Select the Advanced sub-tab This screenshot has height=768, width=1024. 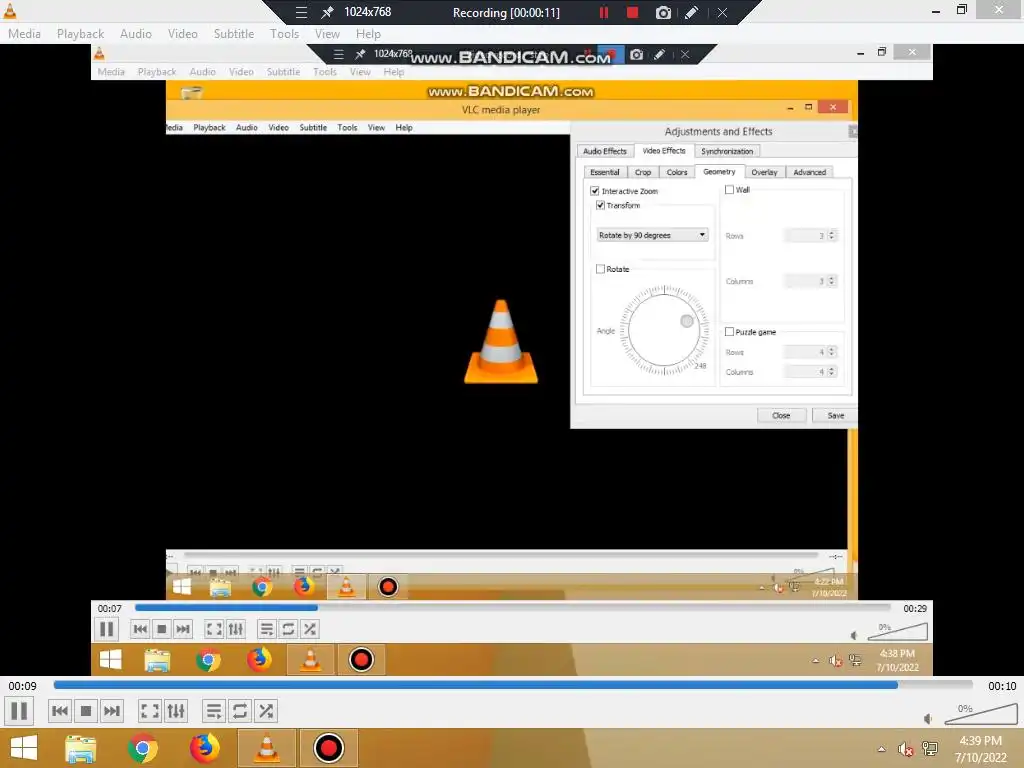point(810,172)
